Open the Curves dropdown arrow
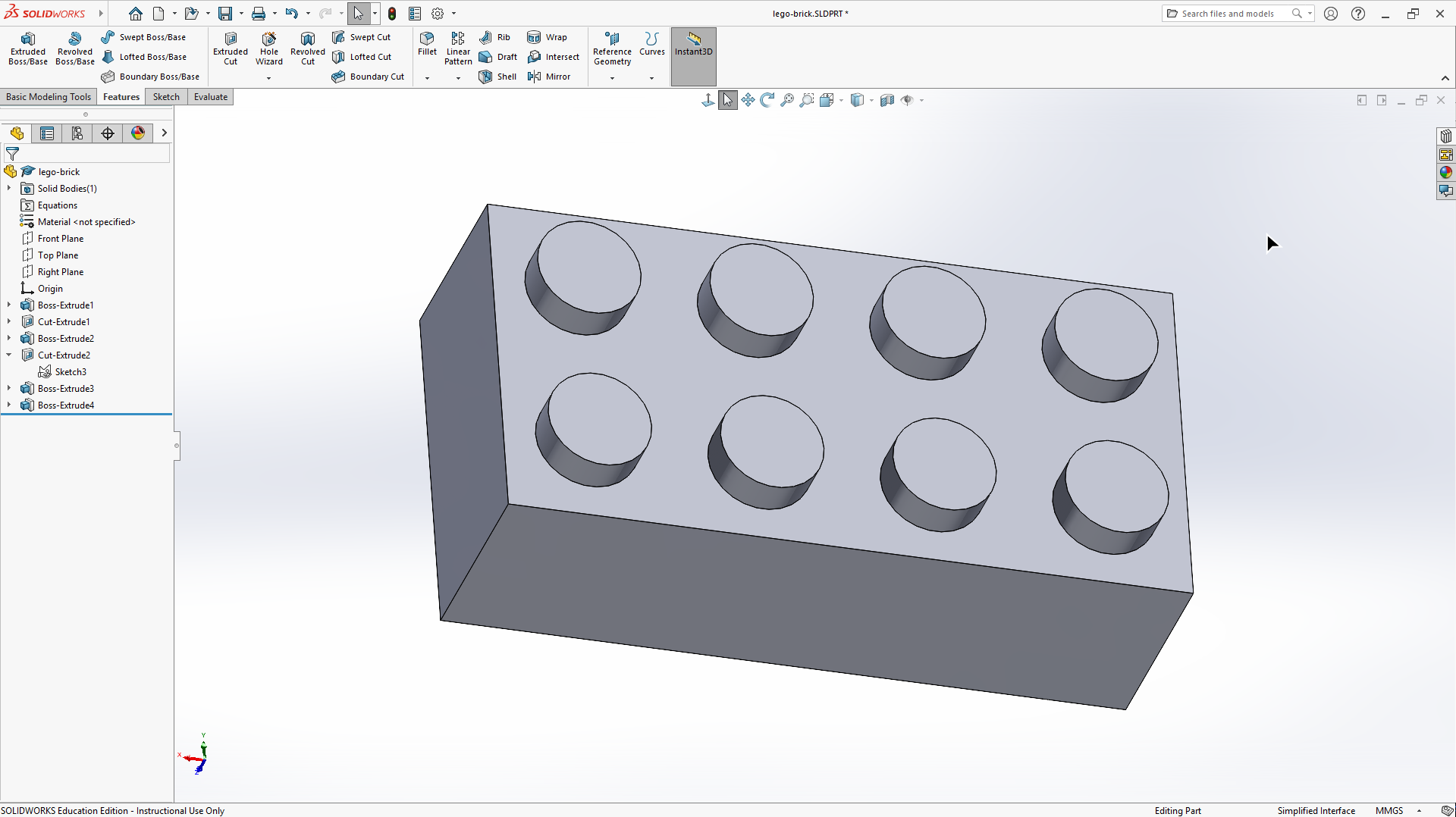Viewport: 1456px width, 817px height. click(651, 78)
